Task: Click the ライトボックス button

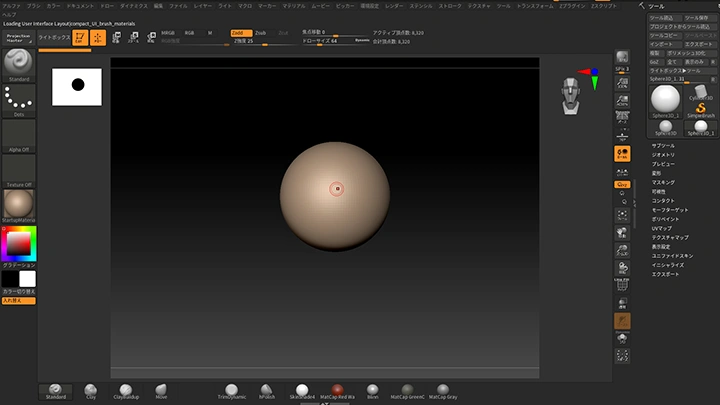Action: 54,38
